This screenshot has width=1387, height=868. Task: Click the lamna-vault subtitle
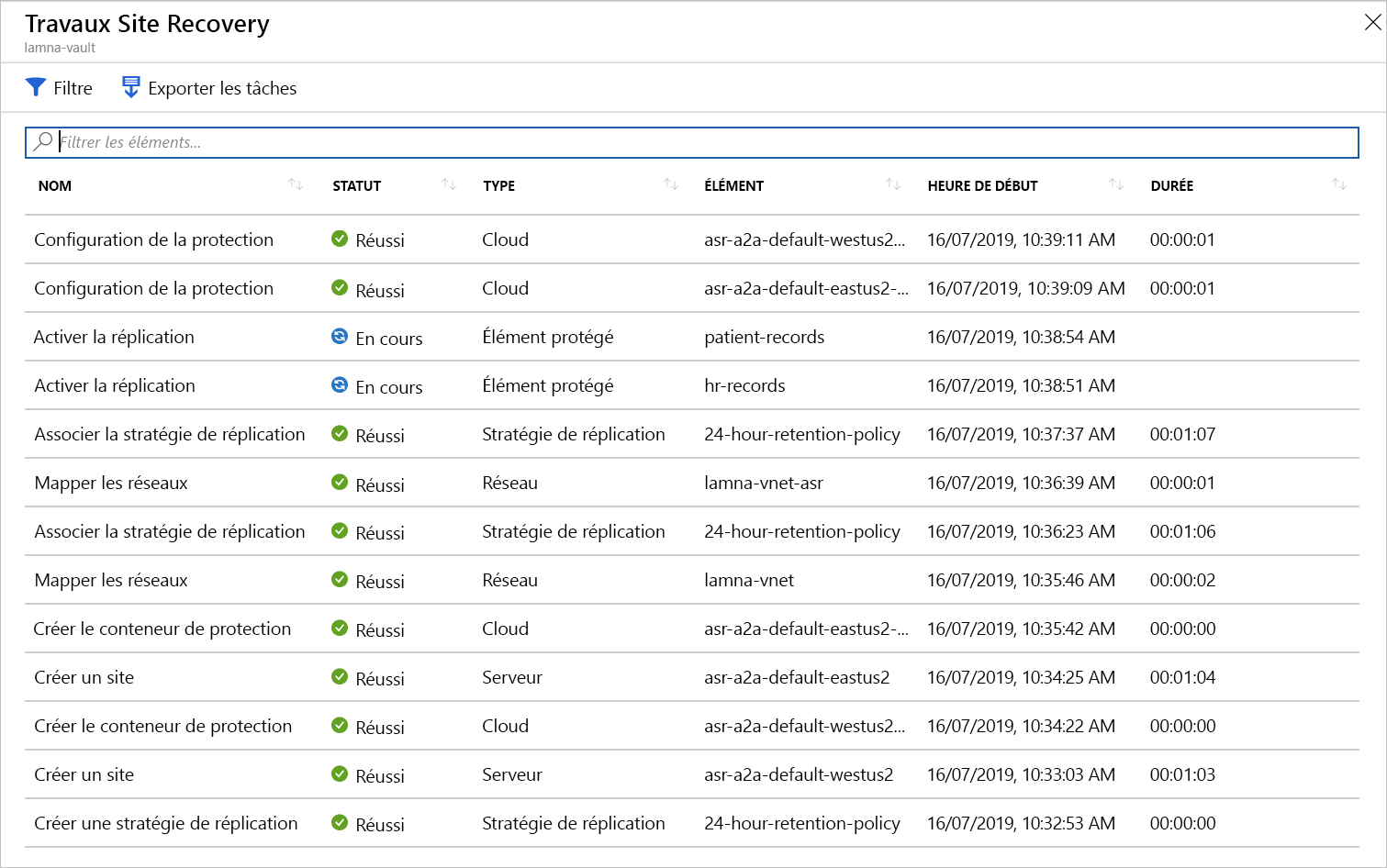tap(60, 48)
